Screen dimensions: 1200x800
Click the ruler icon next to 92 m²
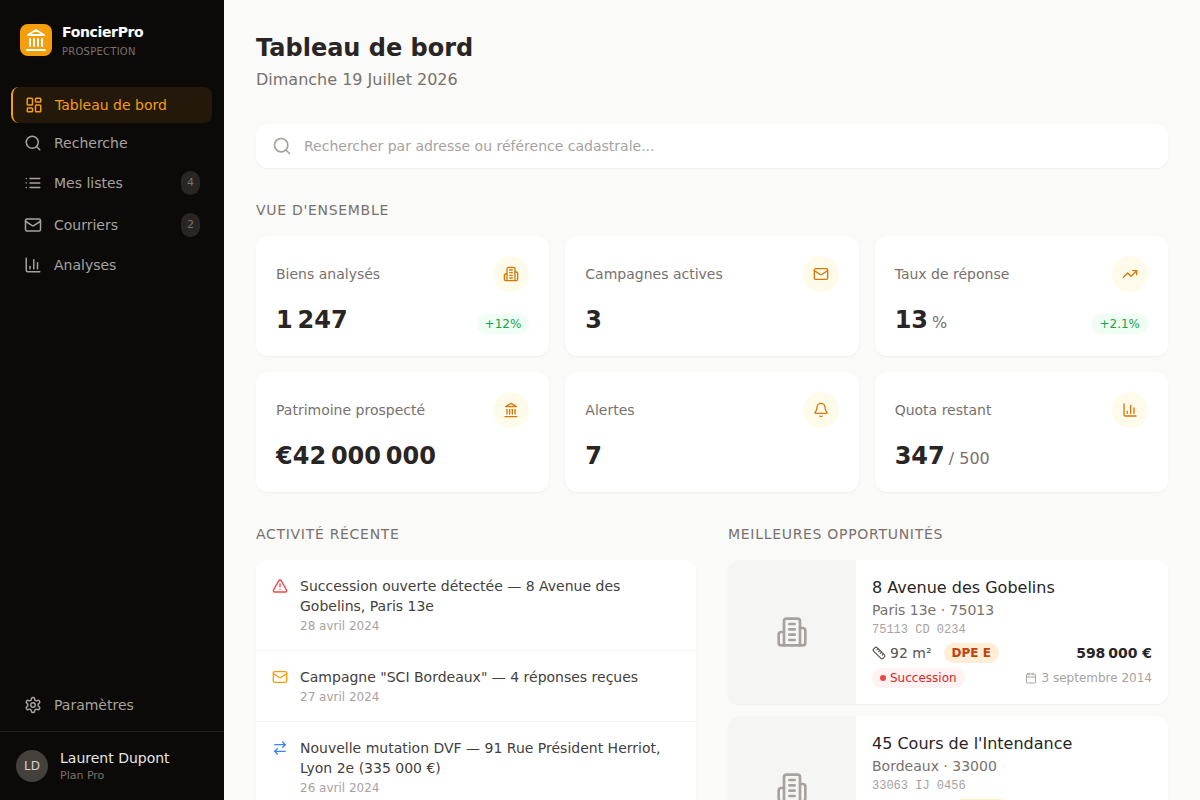pos(879,653)
